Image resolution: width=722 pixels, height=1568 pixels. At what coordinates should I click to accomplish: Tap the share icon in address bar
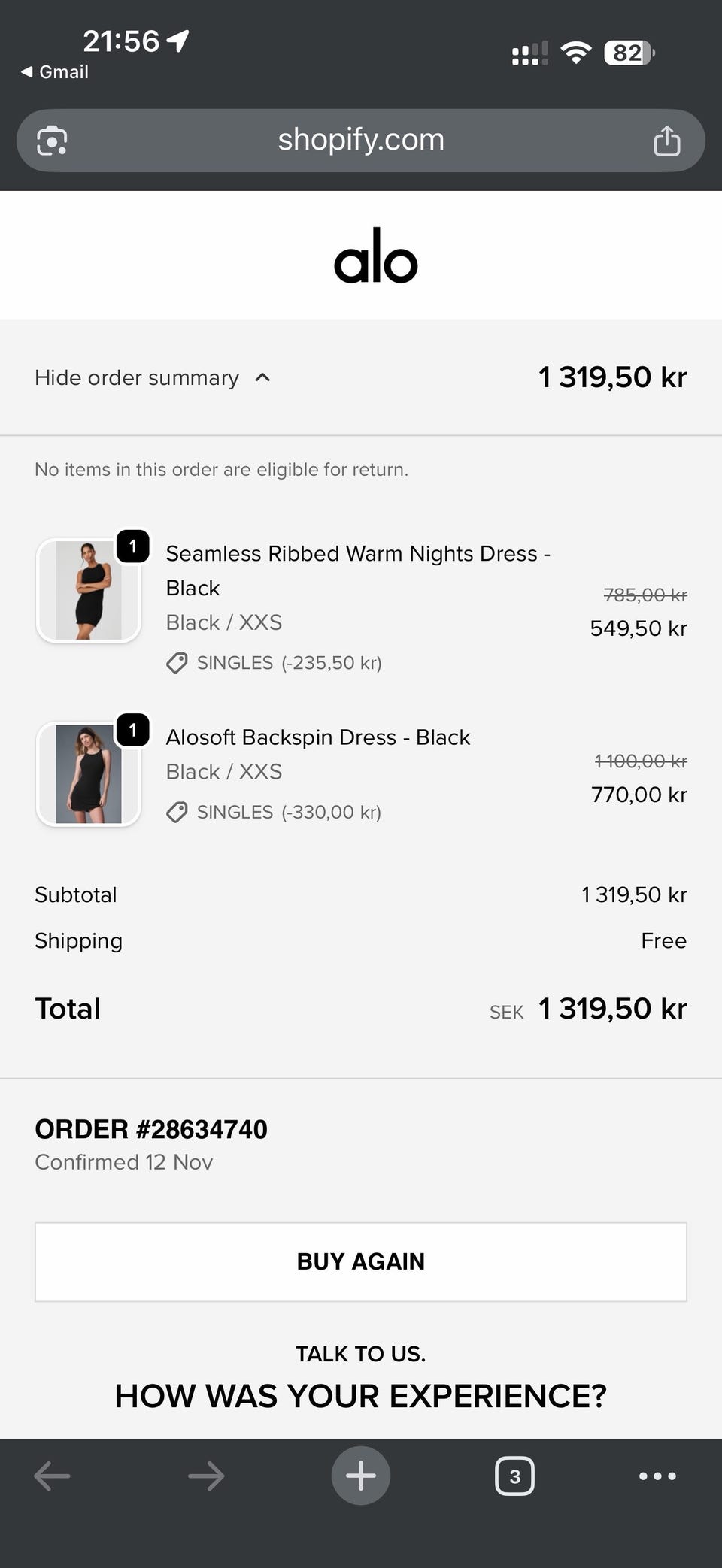(x=666, y=141)
